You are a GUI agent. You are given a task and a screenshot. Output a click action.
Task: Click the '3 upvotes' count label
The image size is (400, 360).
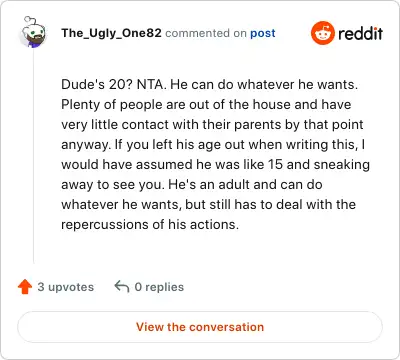click(66, 287)
